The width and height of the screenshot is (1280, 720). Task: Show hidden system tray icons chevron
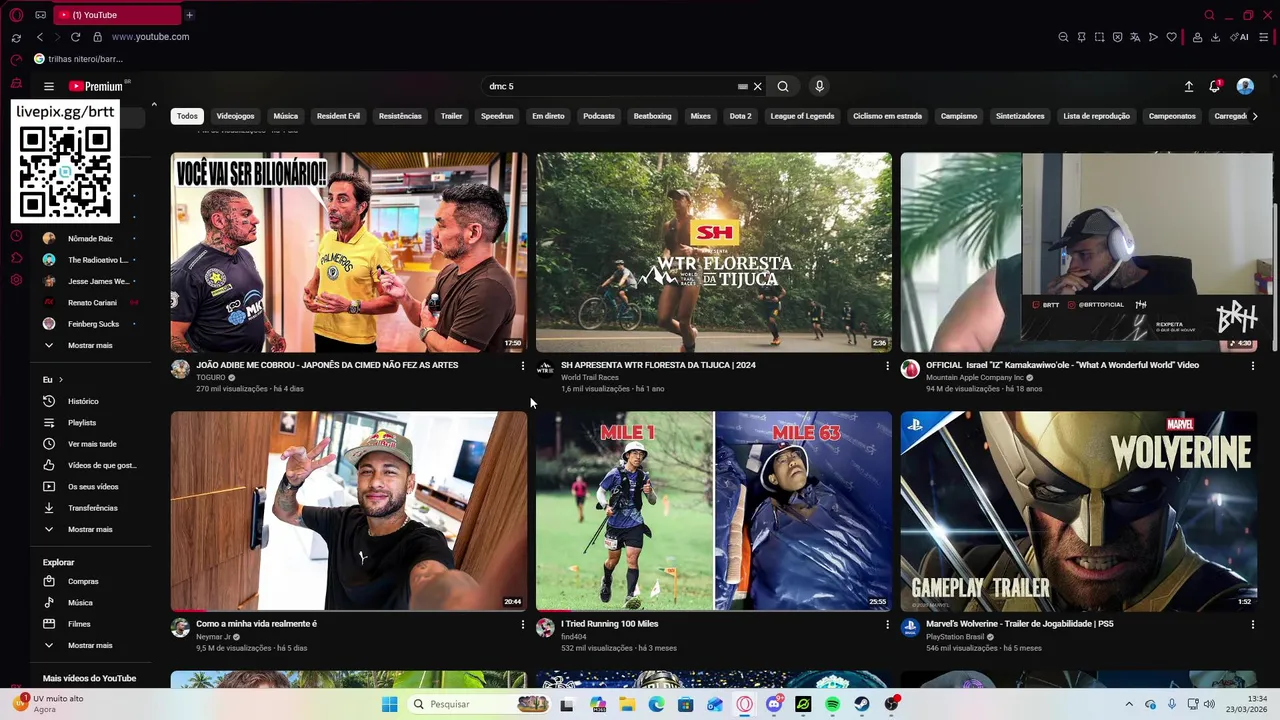point(1129,704)
